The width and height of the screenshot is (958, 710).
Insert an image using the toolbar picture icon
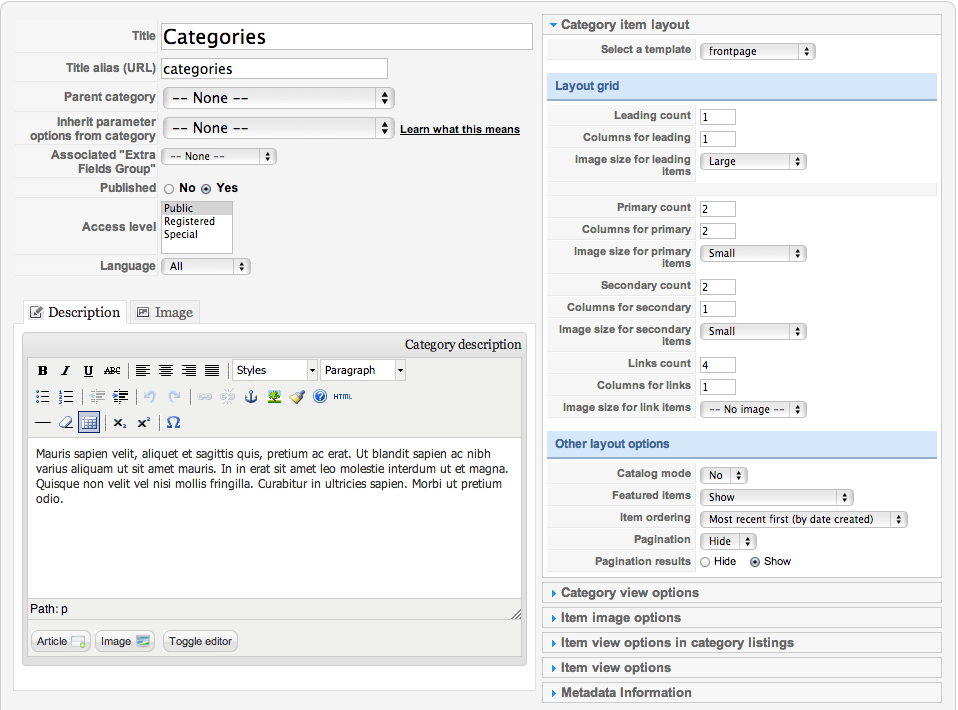point(274,397)
